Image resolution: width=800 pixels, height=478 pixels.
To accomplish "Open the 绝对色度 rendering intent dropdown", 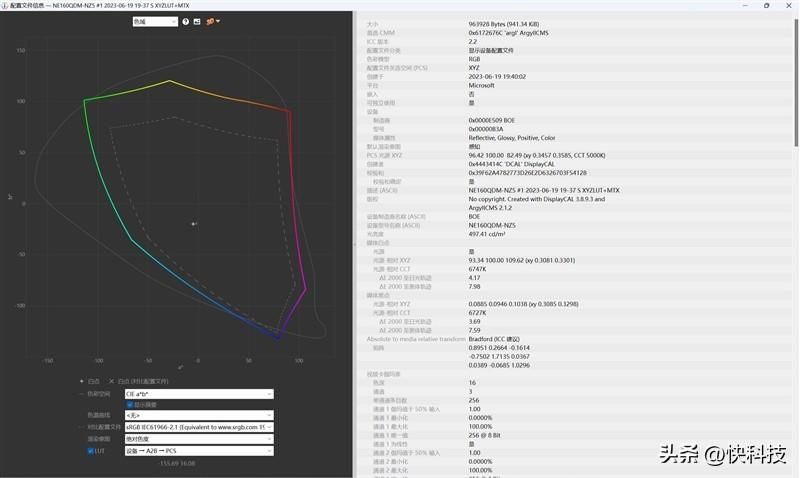I will (x=199, y=439).
